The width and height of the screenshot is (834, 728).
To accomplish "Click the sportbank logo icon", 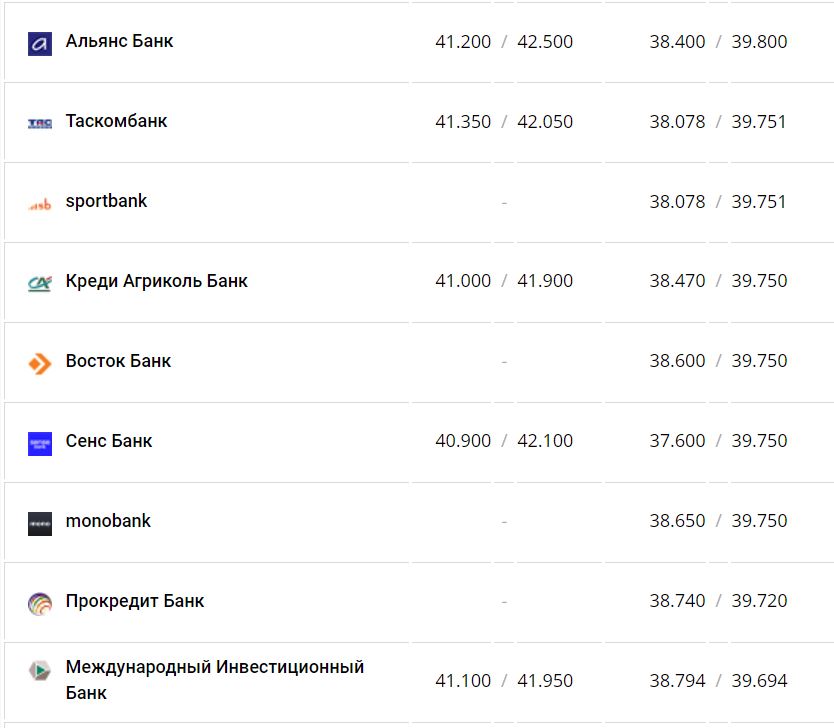I will (40, 204).
